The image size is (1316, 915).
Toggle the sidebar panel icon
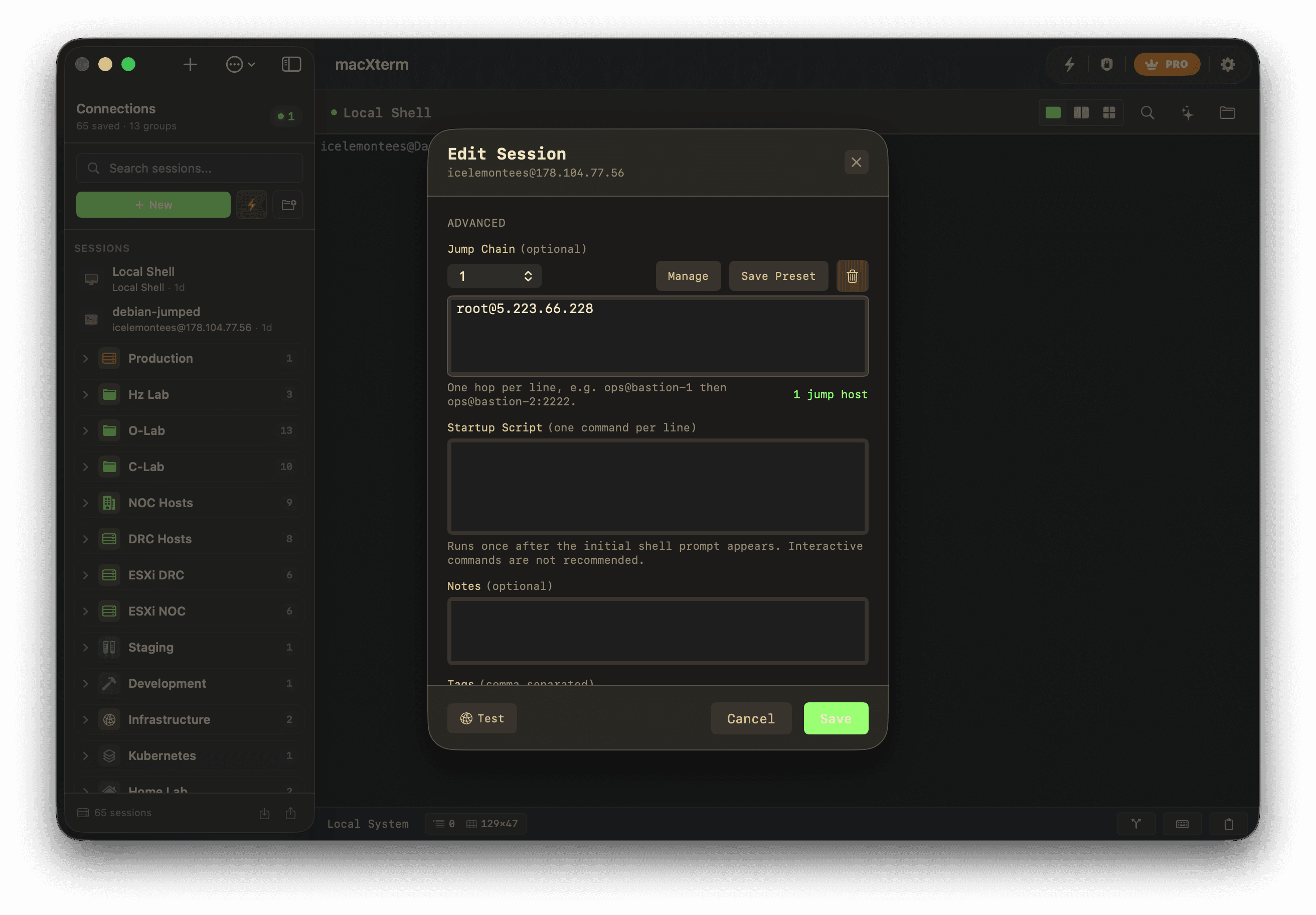tap(291, 64)
